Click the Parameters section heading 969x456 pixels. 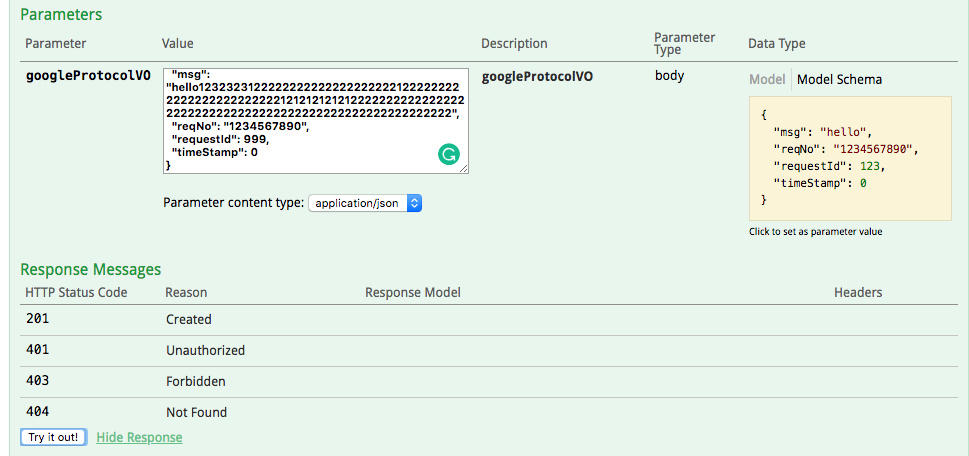click(61, 15)
